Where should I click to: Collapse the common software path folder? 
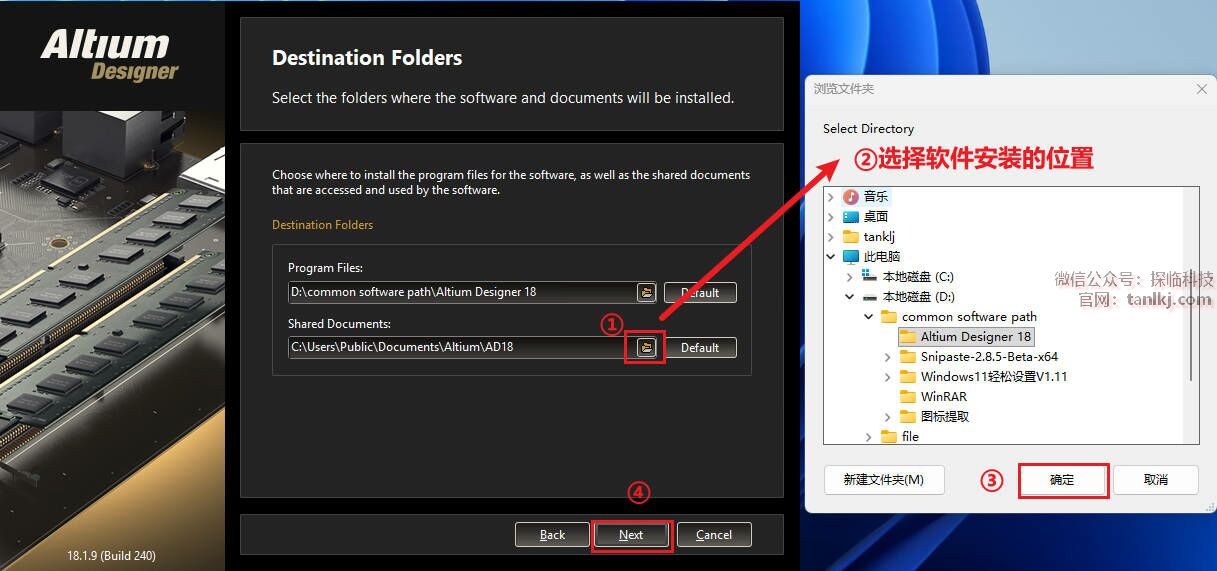point(869,317)
